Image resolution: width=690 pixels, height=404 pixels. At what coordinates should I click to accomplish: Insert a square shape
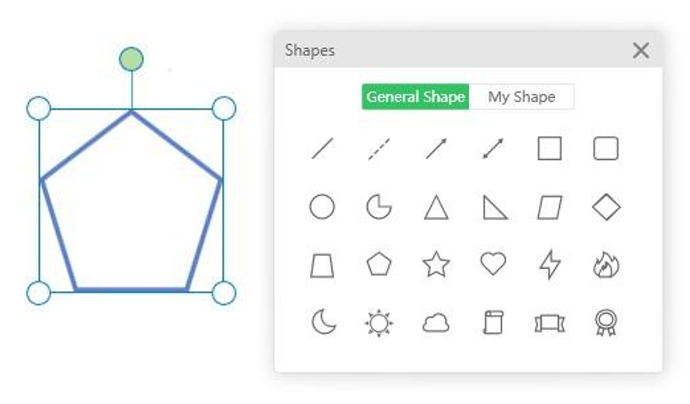pyautogui.click(x=549, y=149)
